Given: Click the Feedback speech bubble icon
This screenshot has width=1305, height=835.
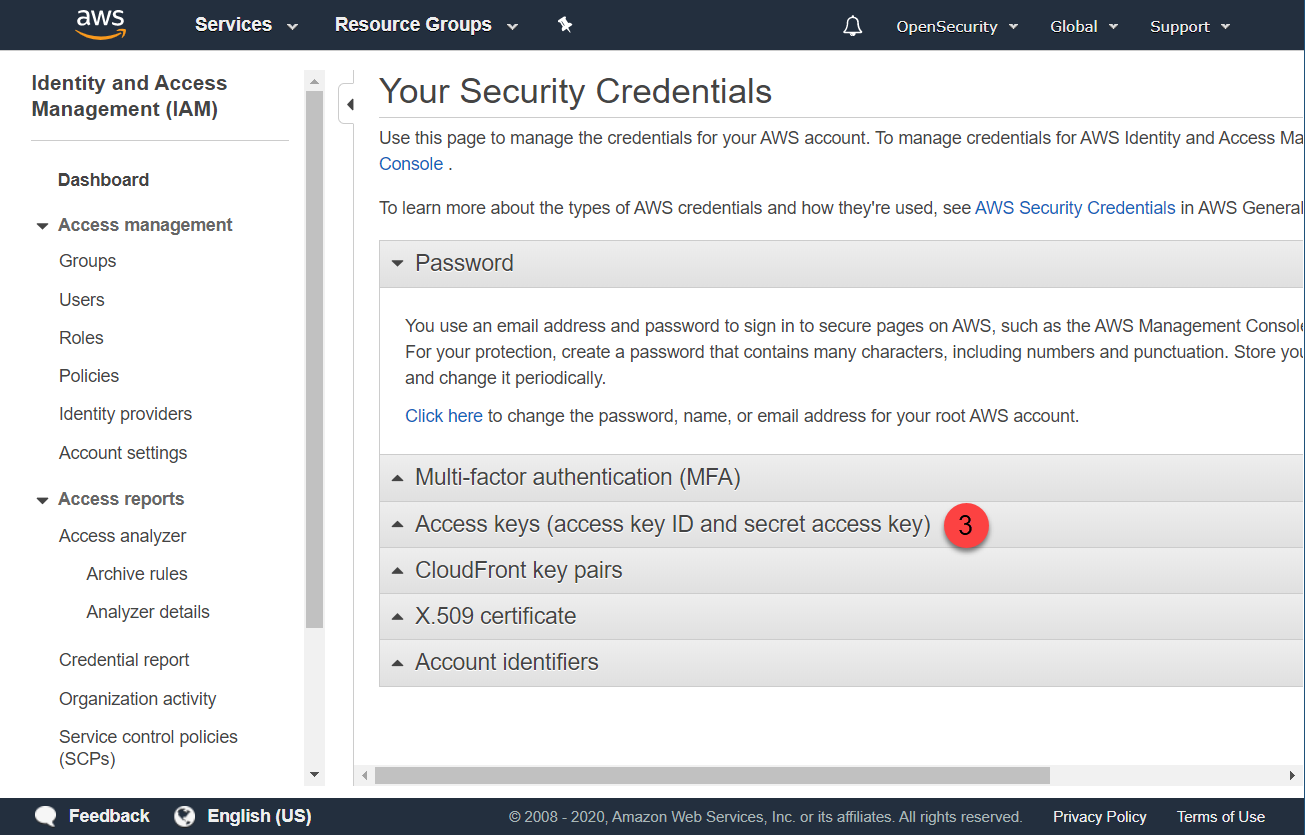Looking at the screenshot, I should [46, 816].
